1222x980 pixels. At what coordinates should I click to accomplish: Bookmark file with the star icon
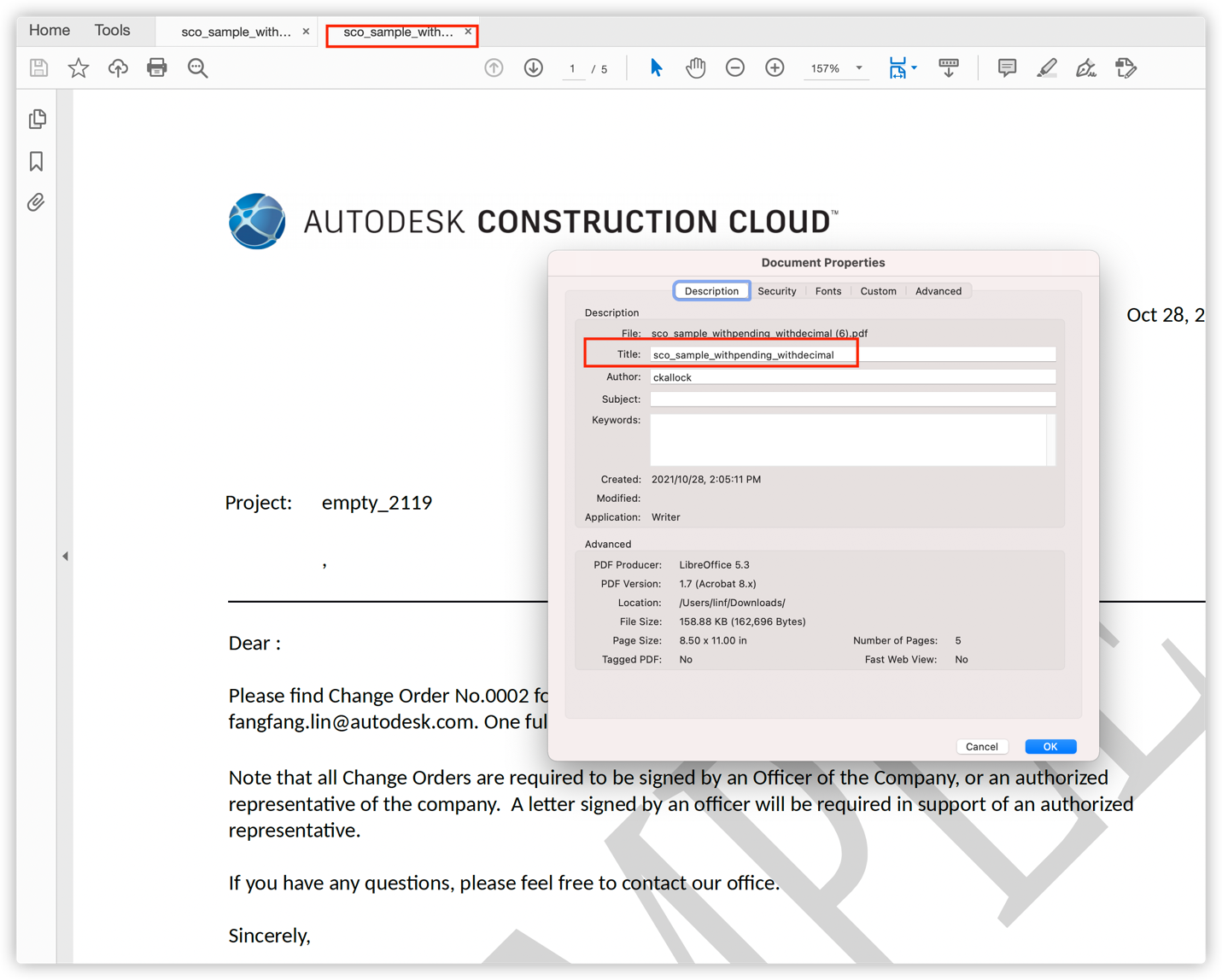79,68
